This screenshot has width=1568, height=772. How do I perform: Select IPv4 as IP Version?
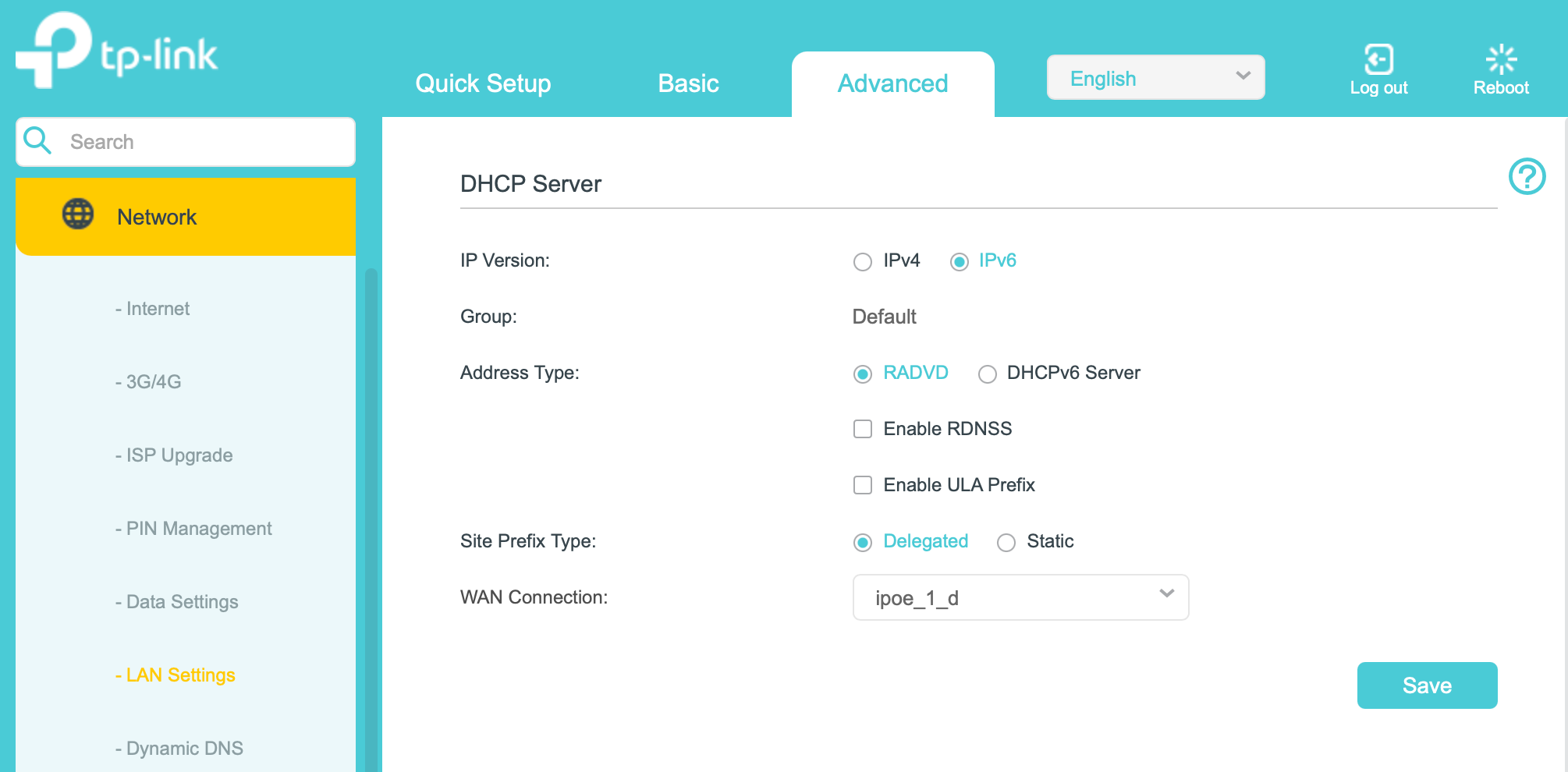pyautogui.click(x=862, y=262)
